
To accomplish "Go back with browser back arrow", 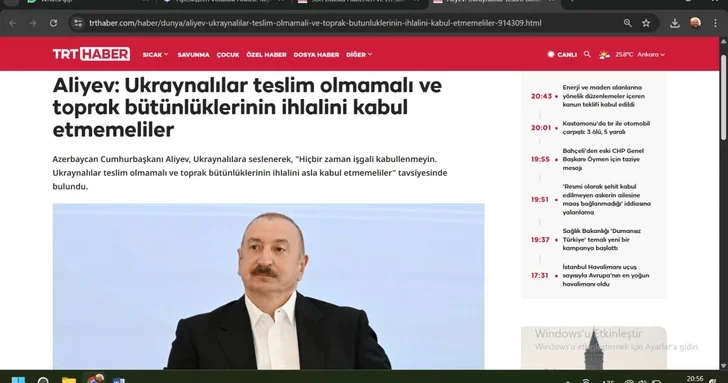I will click(13, 23).
